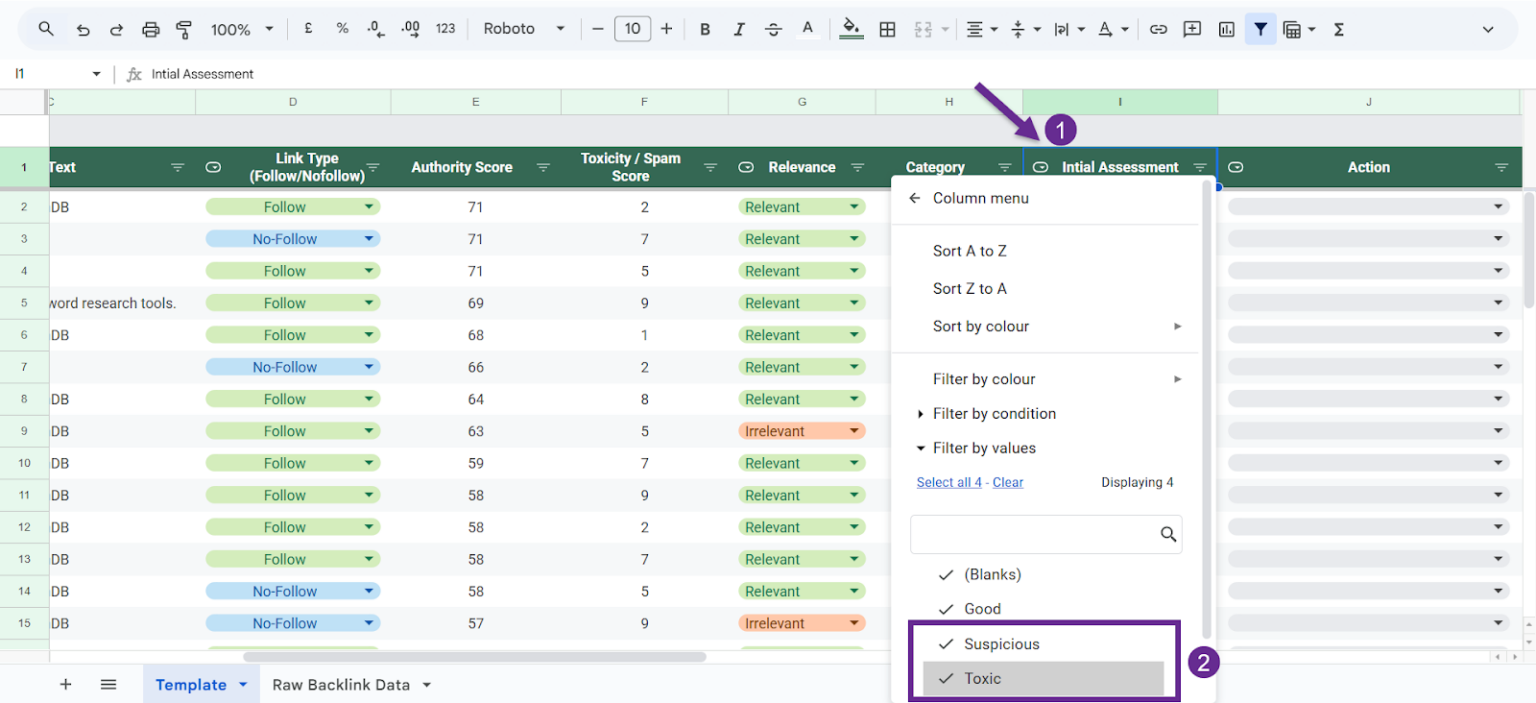Open Relevance column filter icon
This screenshot has width=1536, height=703.
point(858,167)
